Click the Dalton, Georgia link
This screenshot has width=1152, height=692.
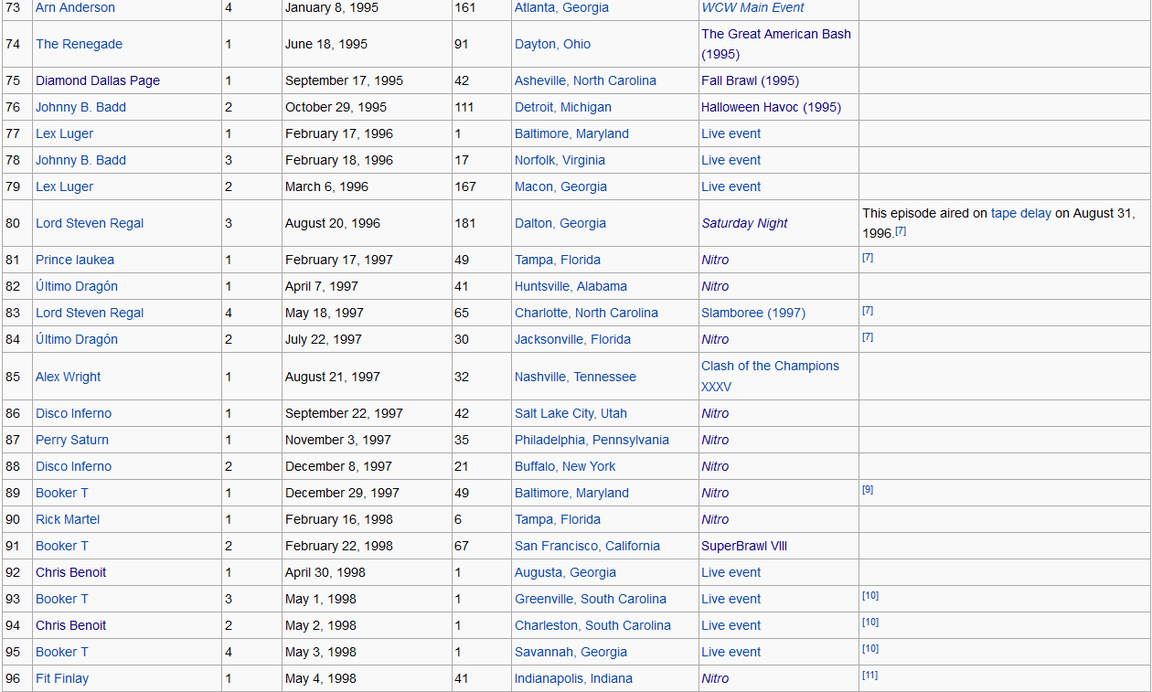coord(561,223)
